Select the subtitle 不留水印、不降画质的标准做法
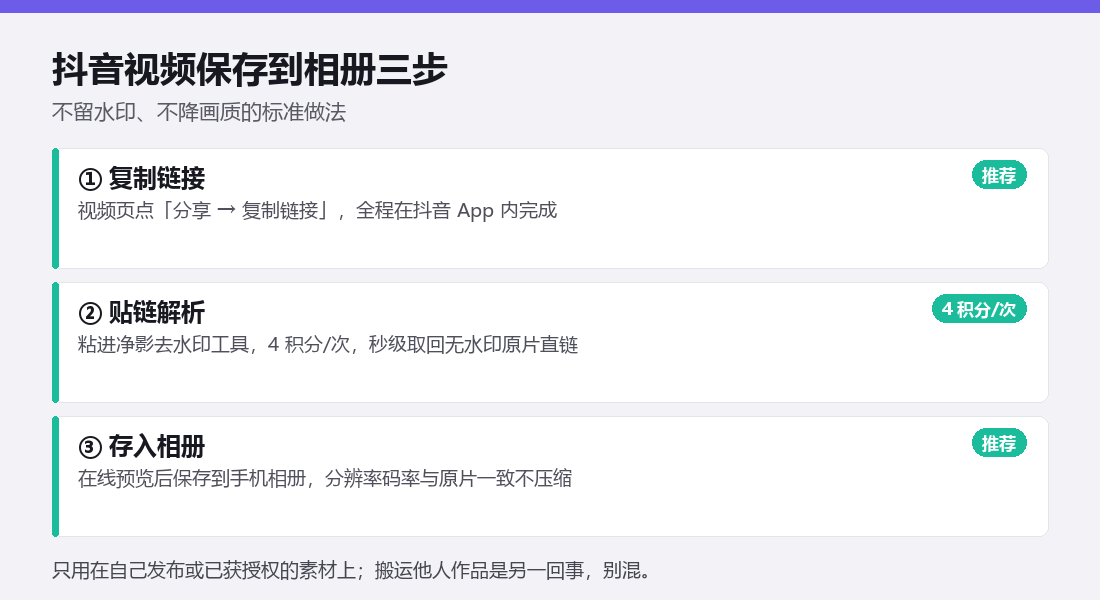The width and height of the screenshot is (1100, 600). pos(199,112)
